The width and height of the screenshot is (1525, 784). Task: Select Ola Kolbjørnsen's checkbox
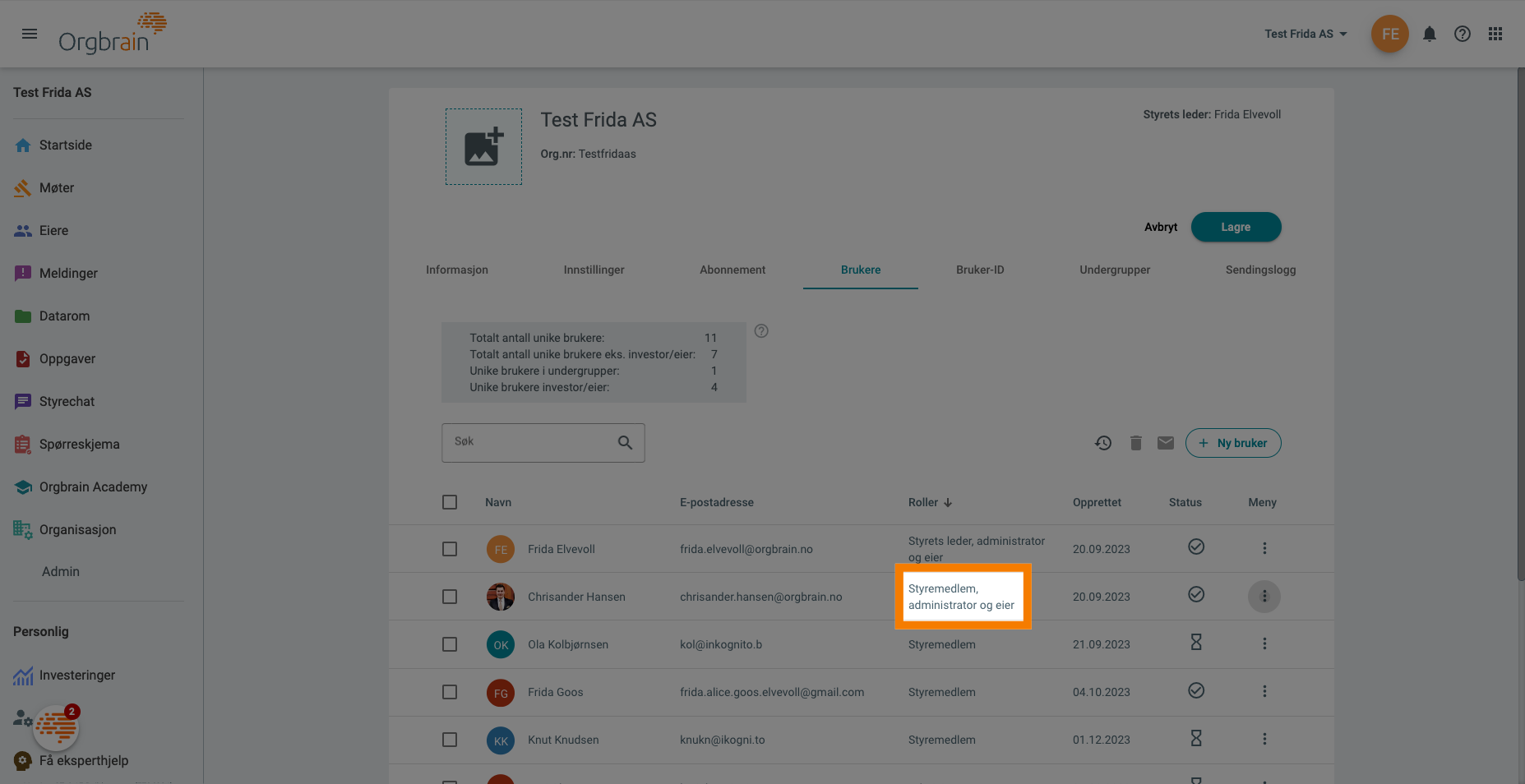click(x=450, y=644)
